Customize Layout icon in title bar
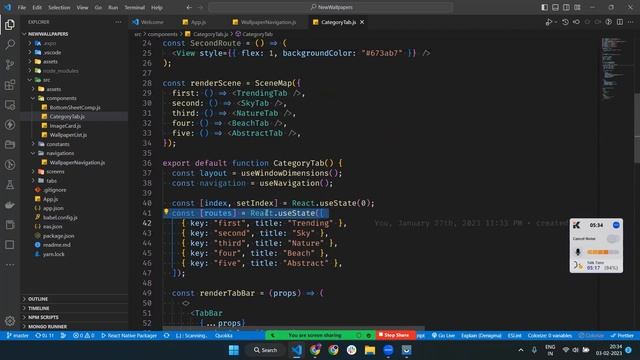Screen dimensions: 640x360 [577, 7]
